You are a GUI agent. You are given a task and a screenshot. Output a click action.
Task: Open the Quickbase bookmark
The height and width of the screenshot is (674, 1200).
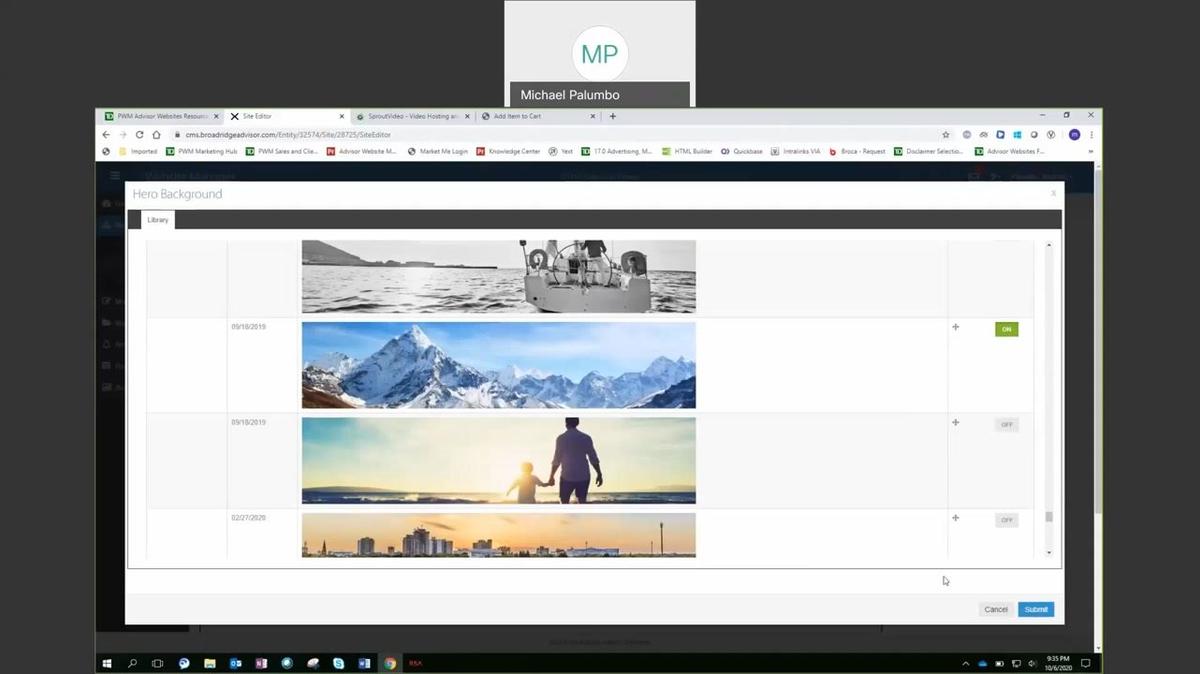[x=742, y=151]
